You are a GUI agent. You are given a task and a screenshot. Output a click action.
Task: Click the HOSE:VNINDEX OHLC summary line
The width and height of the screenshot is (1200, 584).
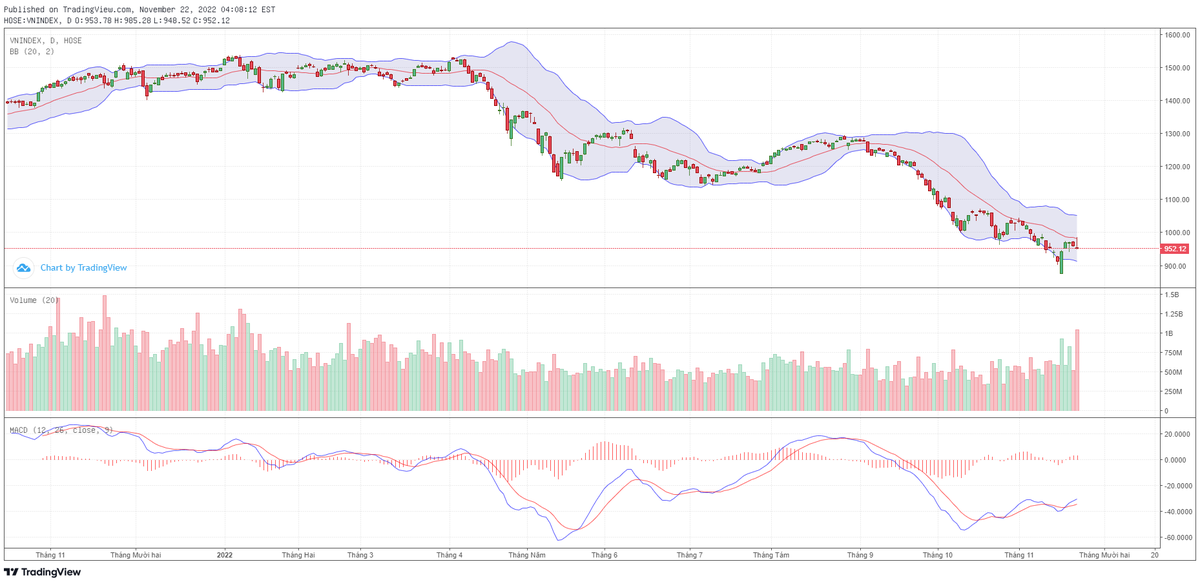pos(117,20)
